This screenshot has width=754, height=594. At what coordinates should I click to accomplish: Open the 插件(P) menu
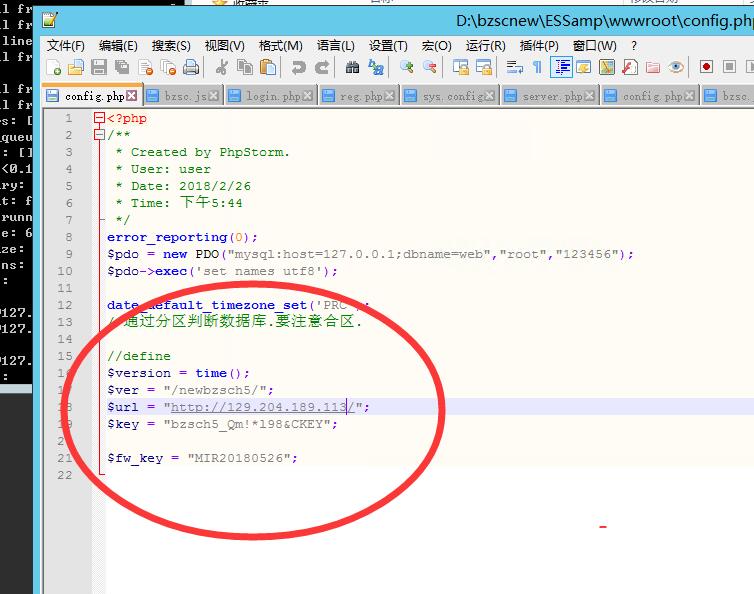point(539,46)
